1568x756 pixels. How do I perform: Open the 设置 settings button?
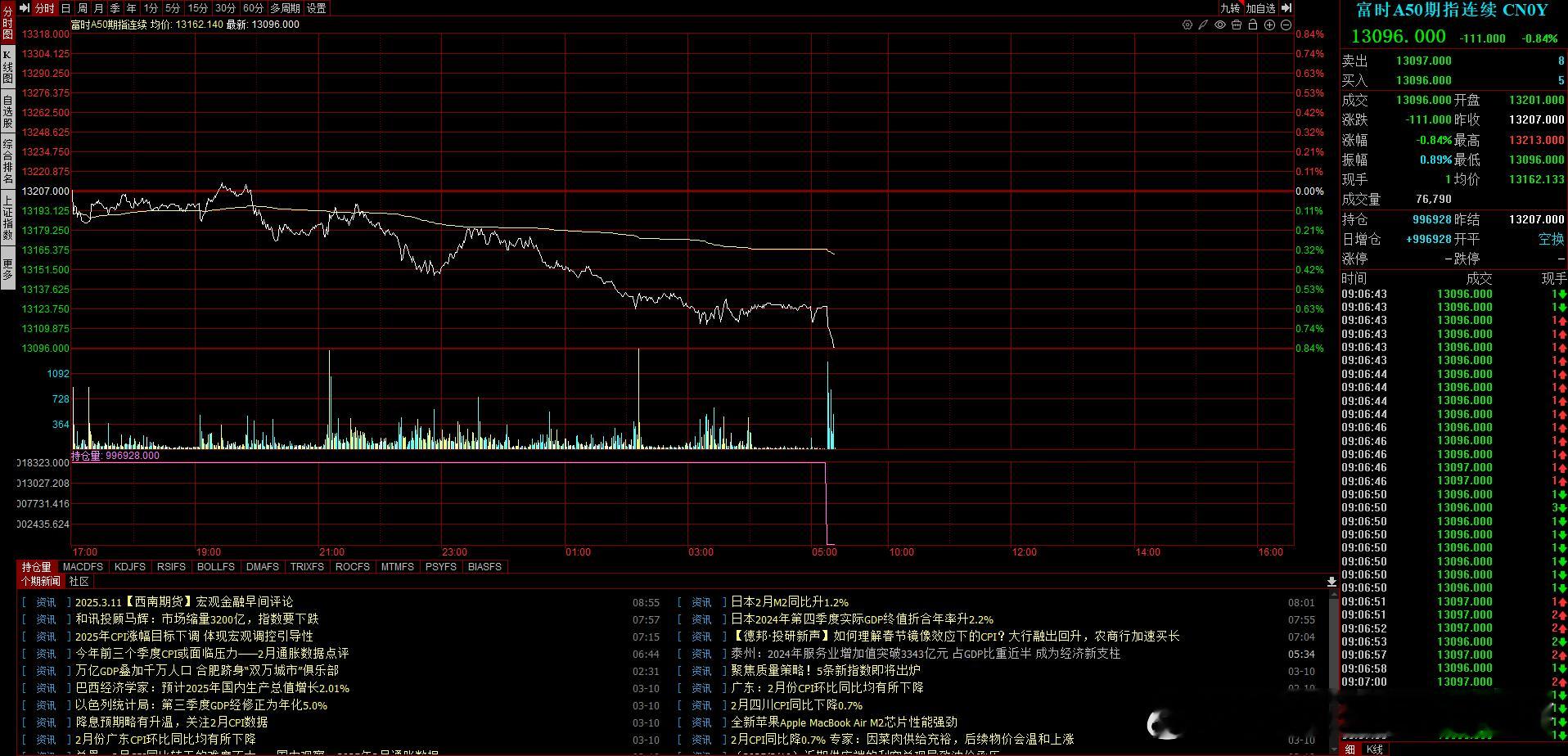(x=317, y=8)
